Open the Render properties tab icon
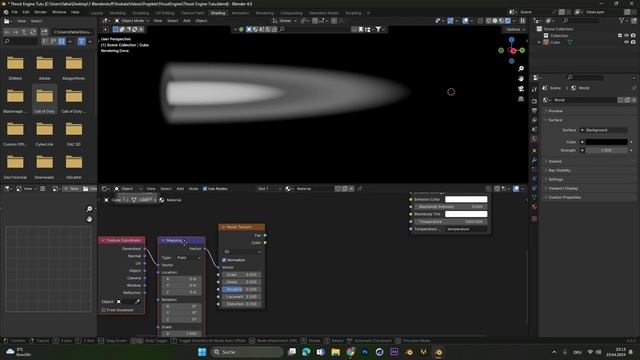This screenshot has width=640, height=360. (x=534, y=101)
